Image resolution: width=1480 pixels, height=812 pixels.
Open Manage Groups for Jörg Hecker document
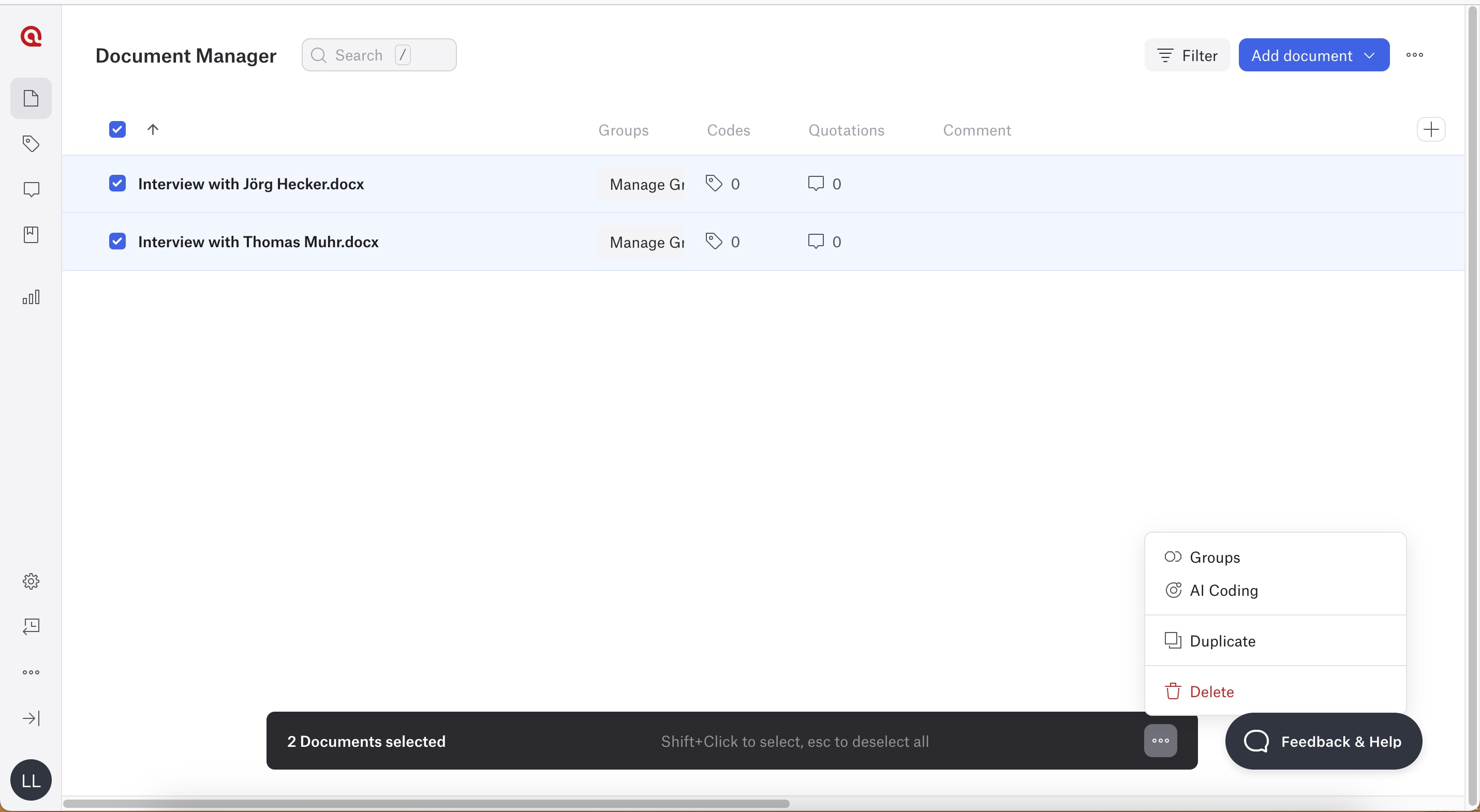pos(641,184)
